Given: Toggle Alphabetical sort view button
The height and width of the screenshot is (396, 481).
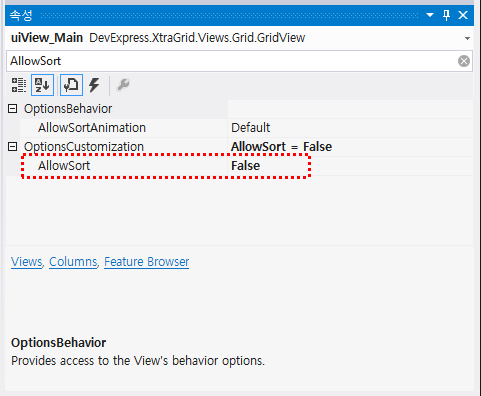Looking at the screenshot, I should click(x=42, y=85).
